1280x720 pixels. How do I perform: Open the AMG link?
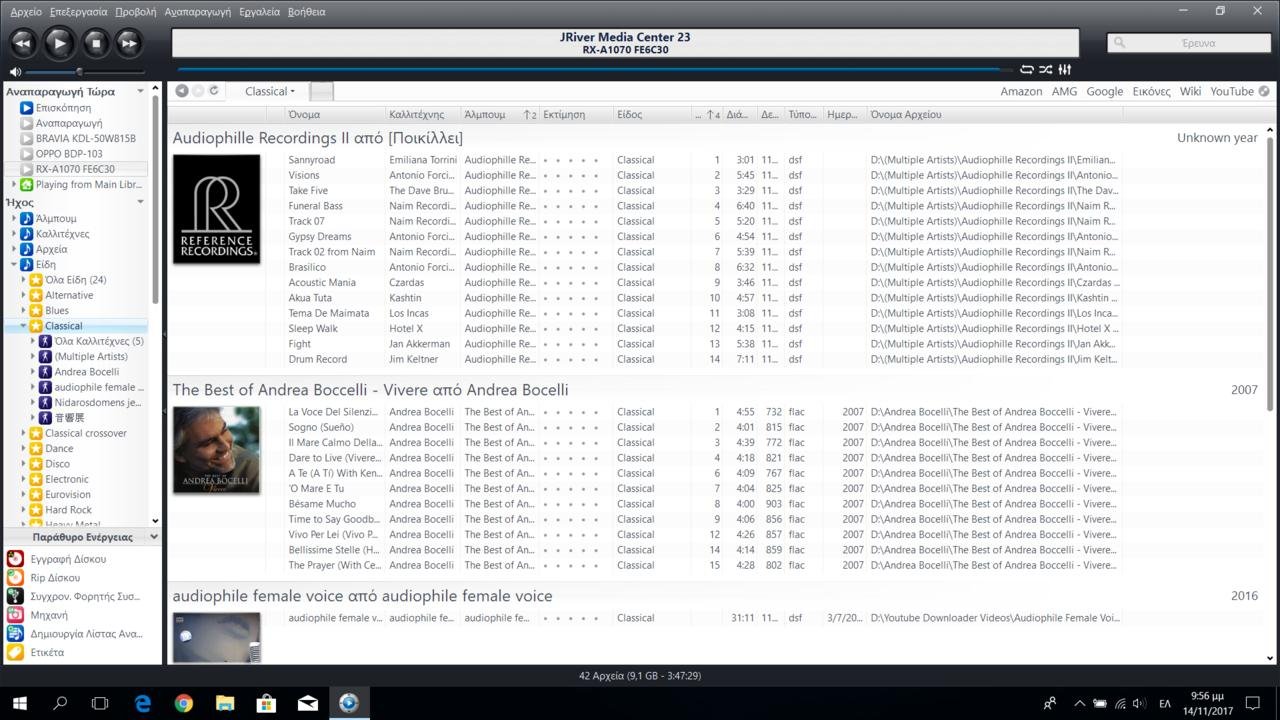click(1064, 91)
